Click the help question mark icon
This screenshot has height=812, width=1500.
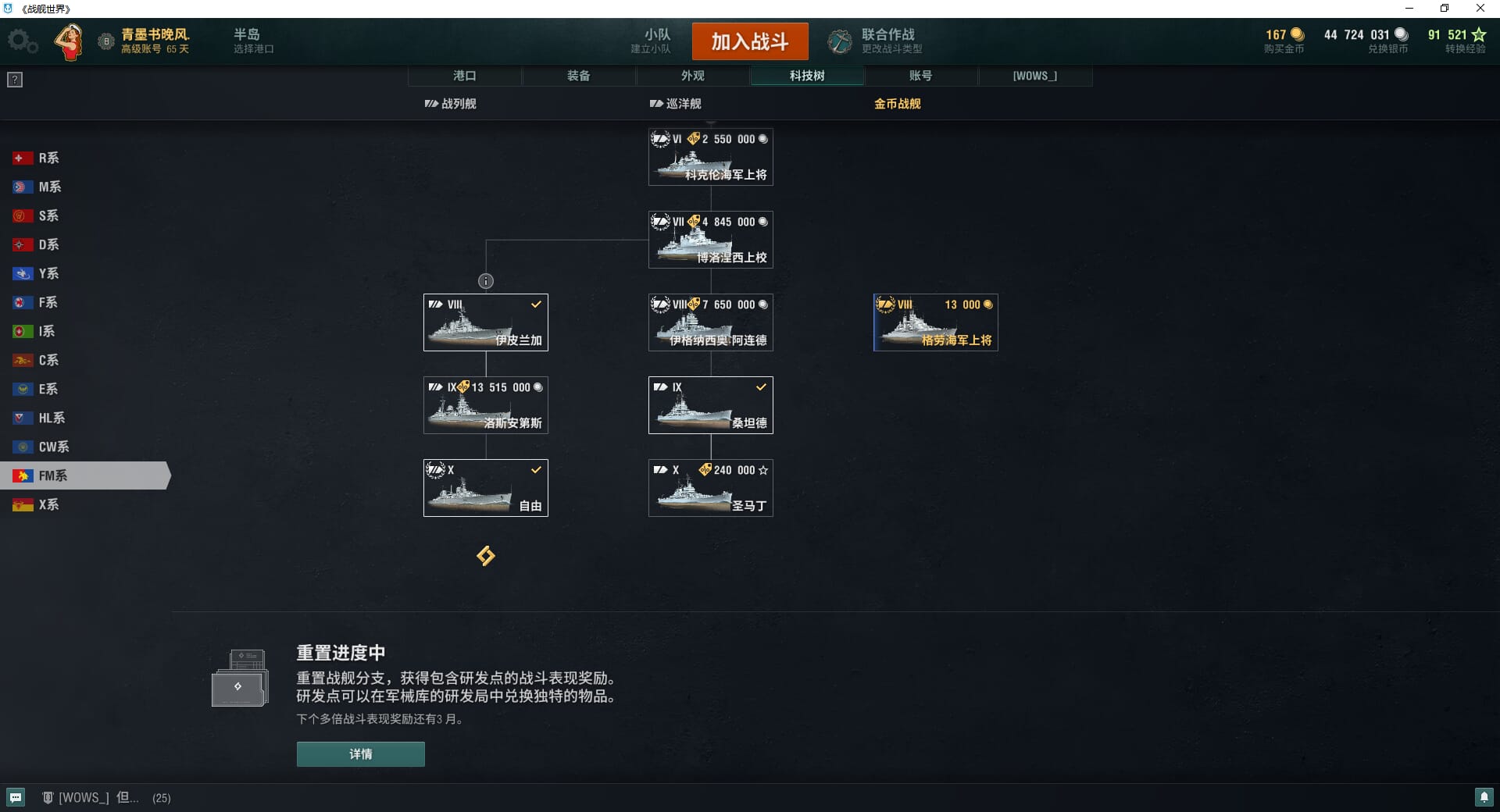[15, 80]
